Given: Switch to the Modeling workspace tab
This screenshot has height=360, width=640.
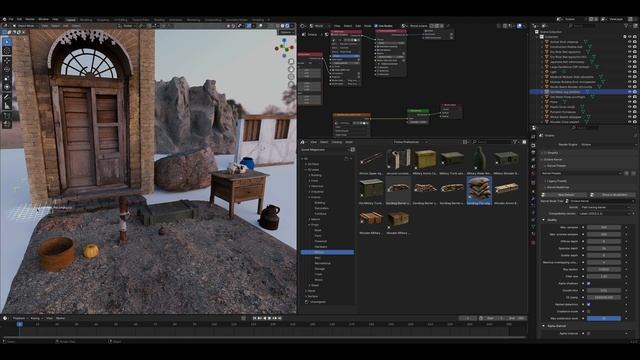Looking at the screenshot, I should tap(86, 20).
